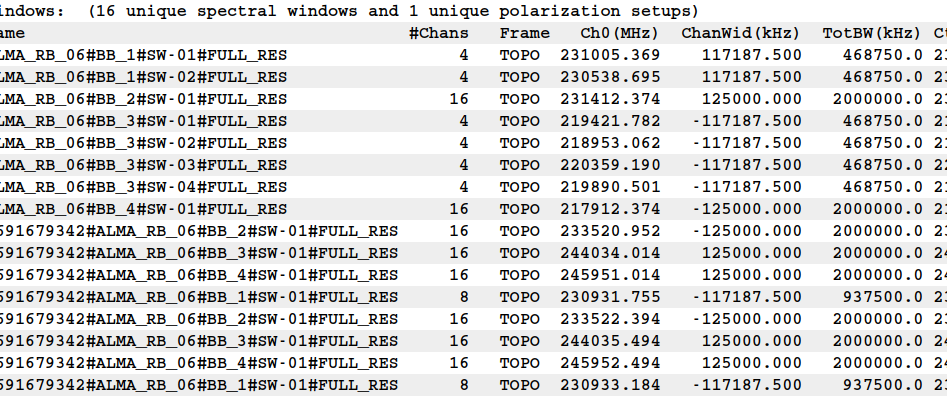Click Ch0 value 218953.062
The height and width of the screenshot is (396, 947).
(610, 143)
